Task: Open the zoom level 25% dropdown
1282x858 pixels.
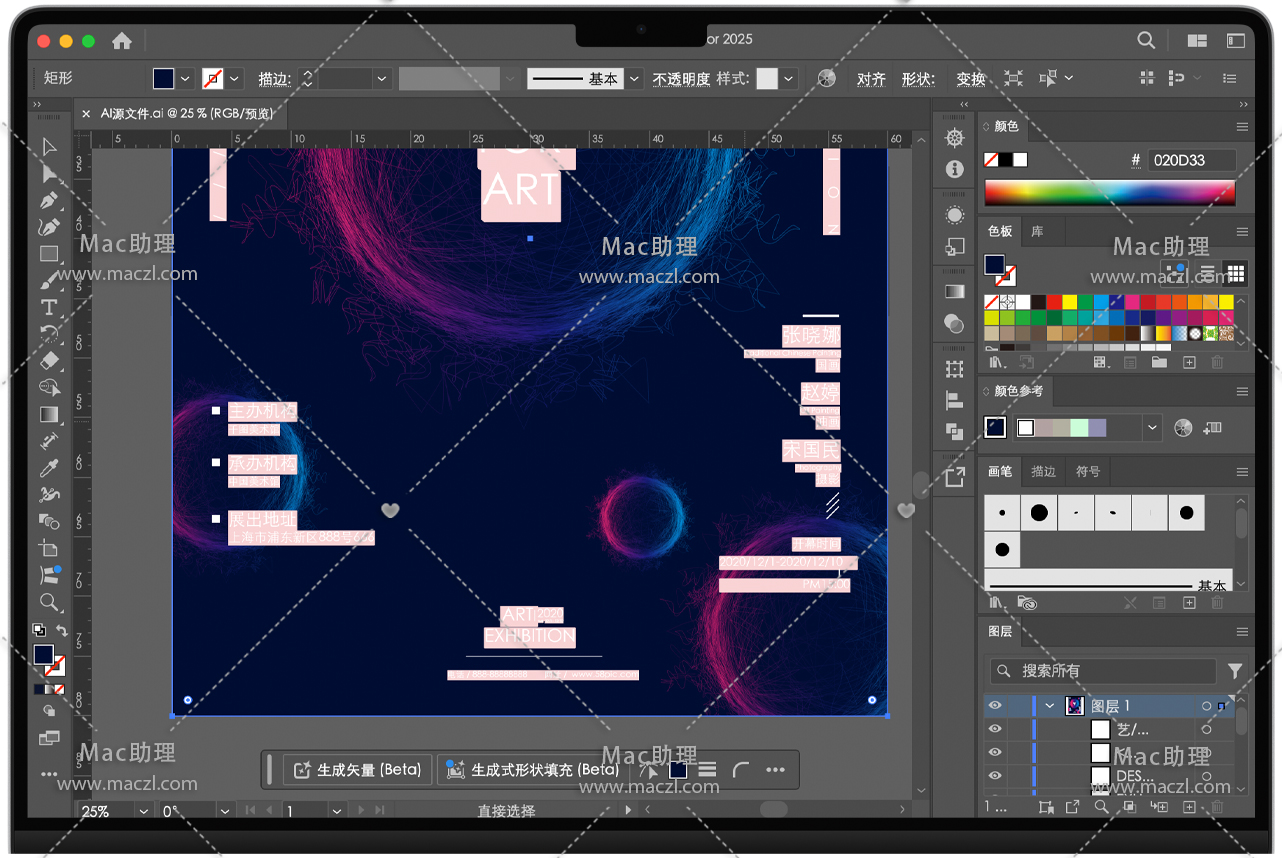Action: tap(144, 811)
